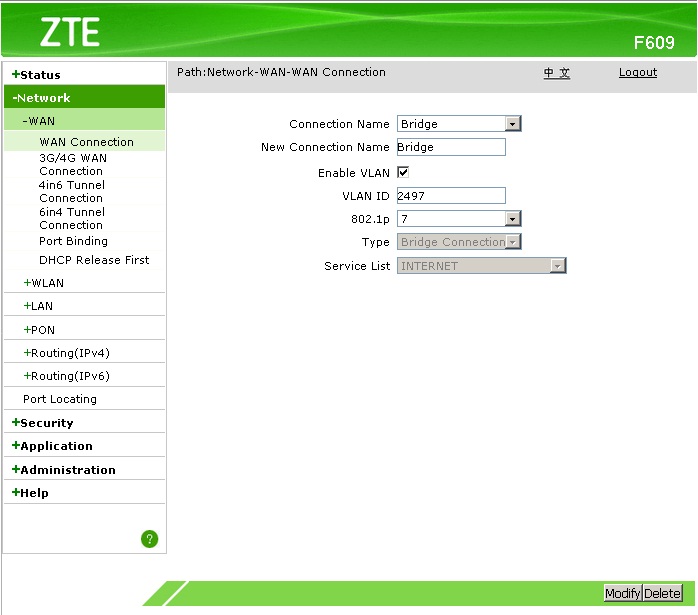This screenshot has width=698, height=615.
Task: Expand the WLAN submenu
Action: pos(44,283)
